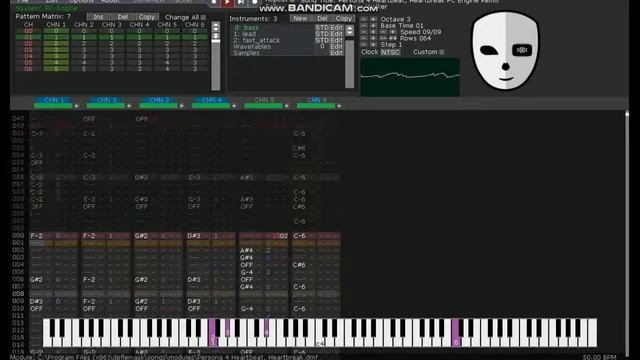Increase Base Time with its plus button
Image resolution: width=640 pixels, height=360 pixels.
tap(373, 26)
